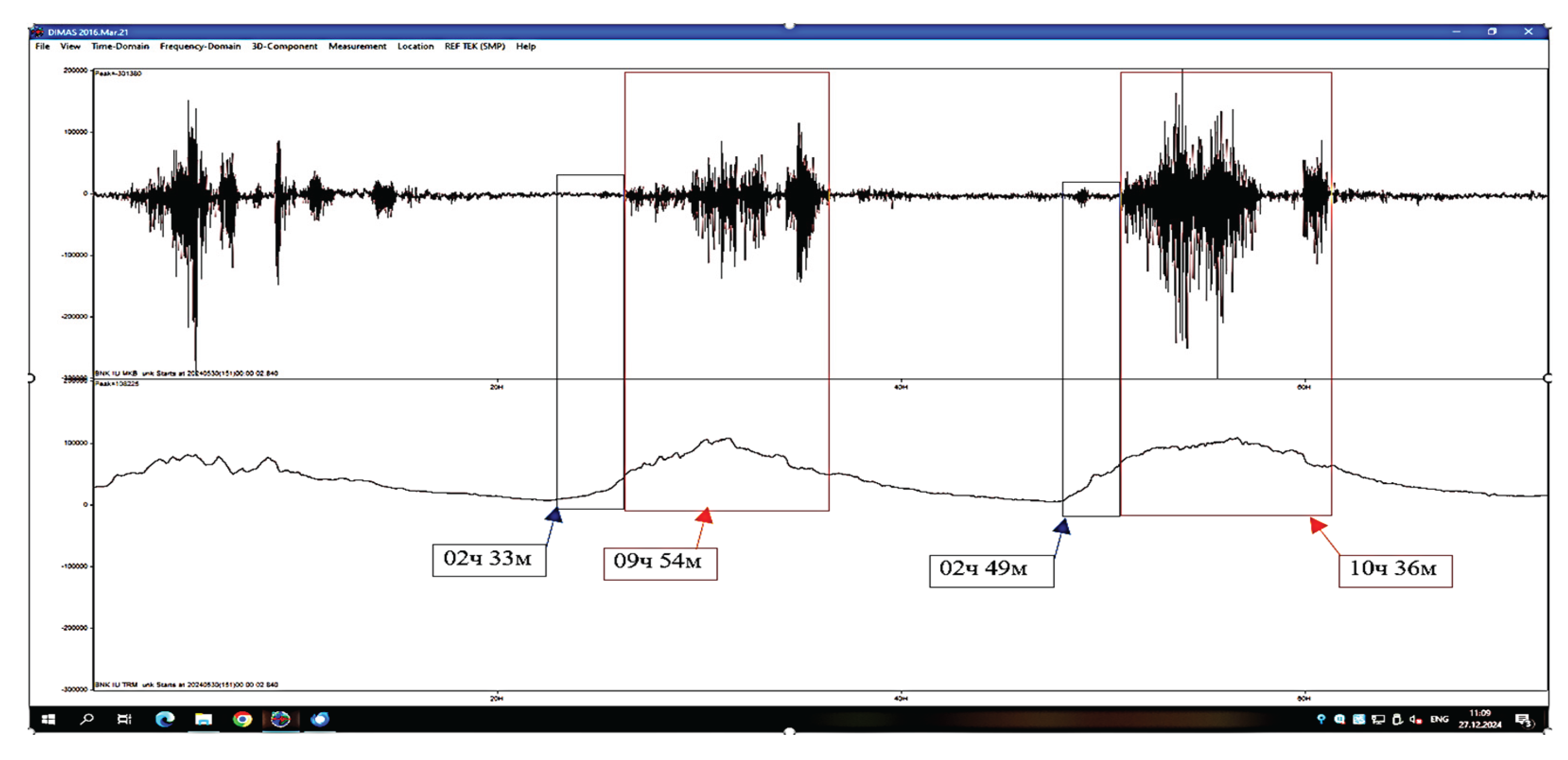Launch Google Chrome from the taskbar
Viewport: 1568px width, 760px height.
pyautogui.click(x=242, y=719)
